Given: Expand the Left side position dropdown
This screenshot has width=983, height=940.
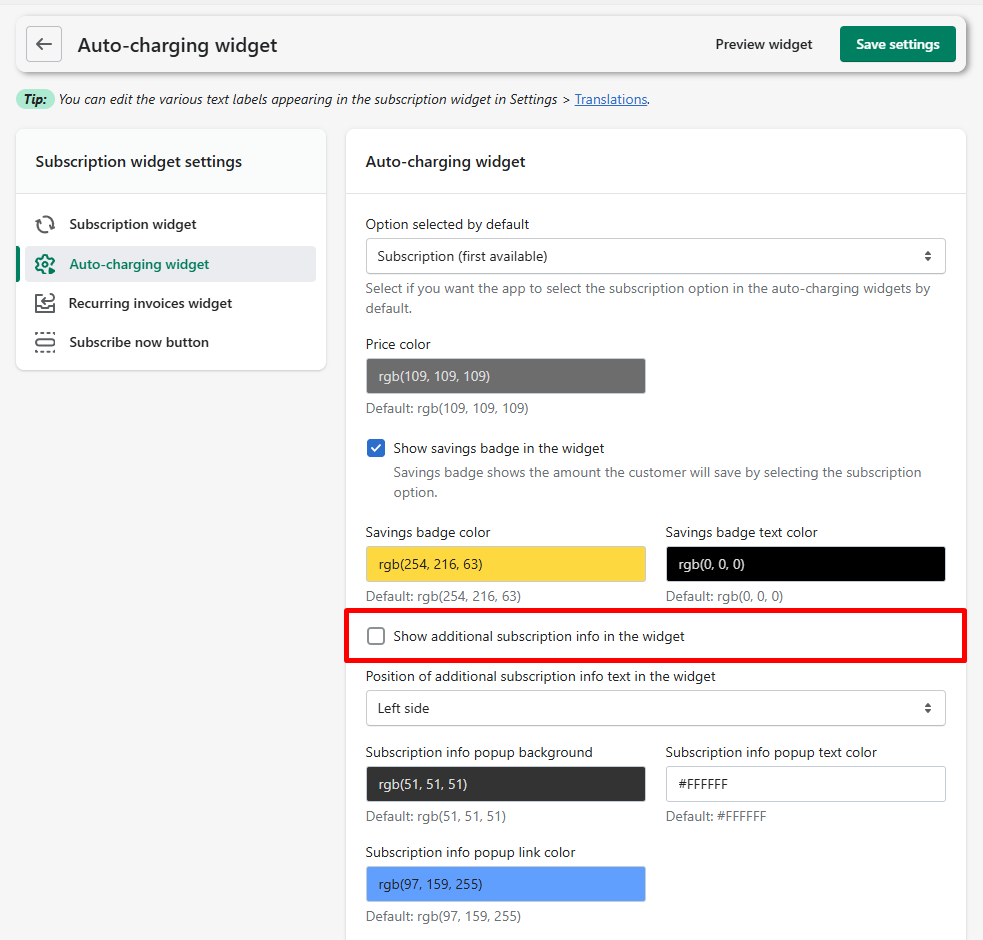Looking at the screenshot, I should click(655, 709).
